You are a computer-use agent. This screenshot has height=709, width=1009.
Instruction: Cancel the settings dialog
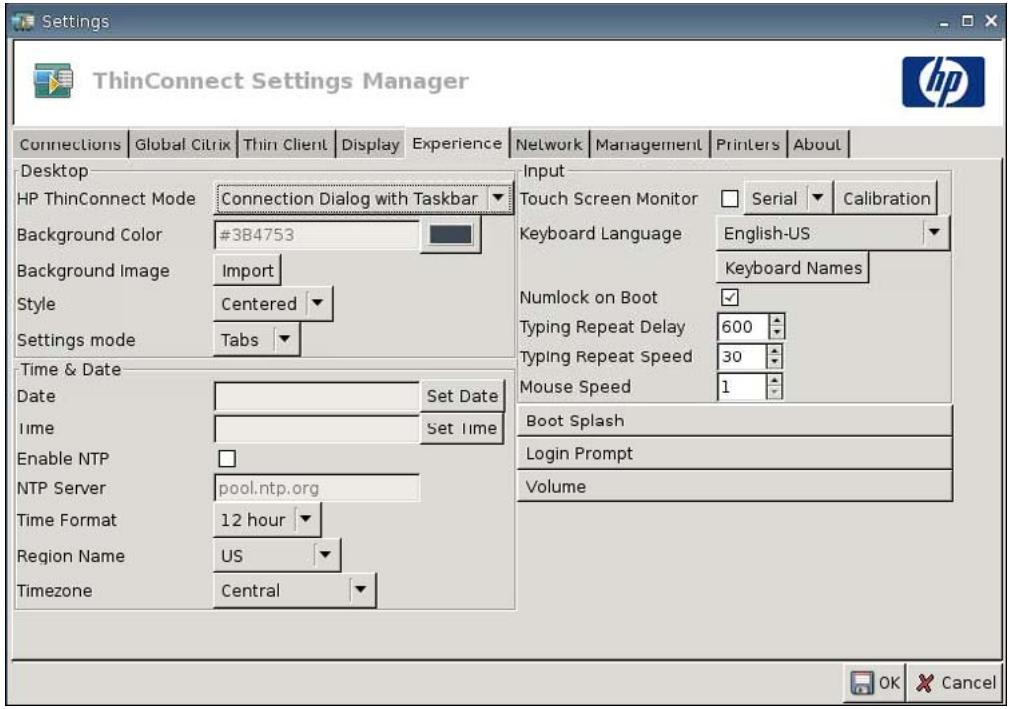click(x=956, y=683)
